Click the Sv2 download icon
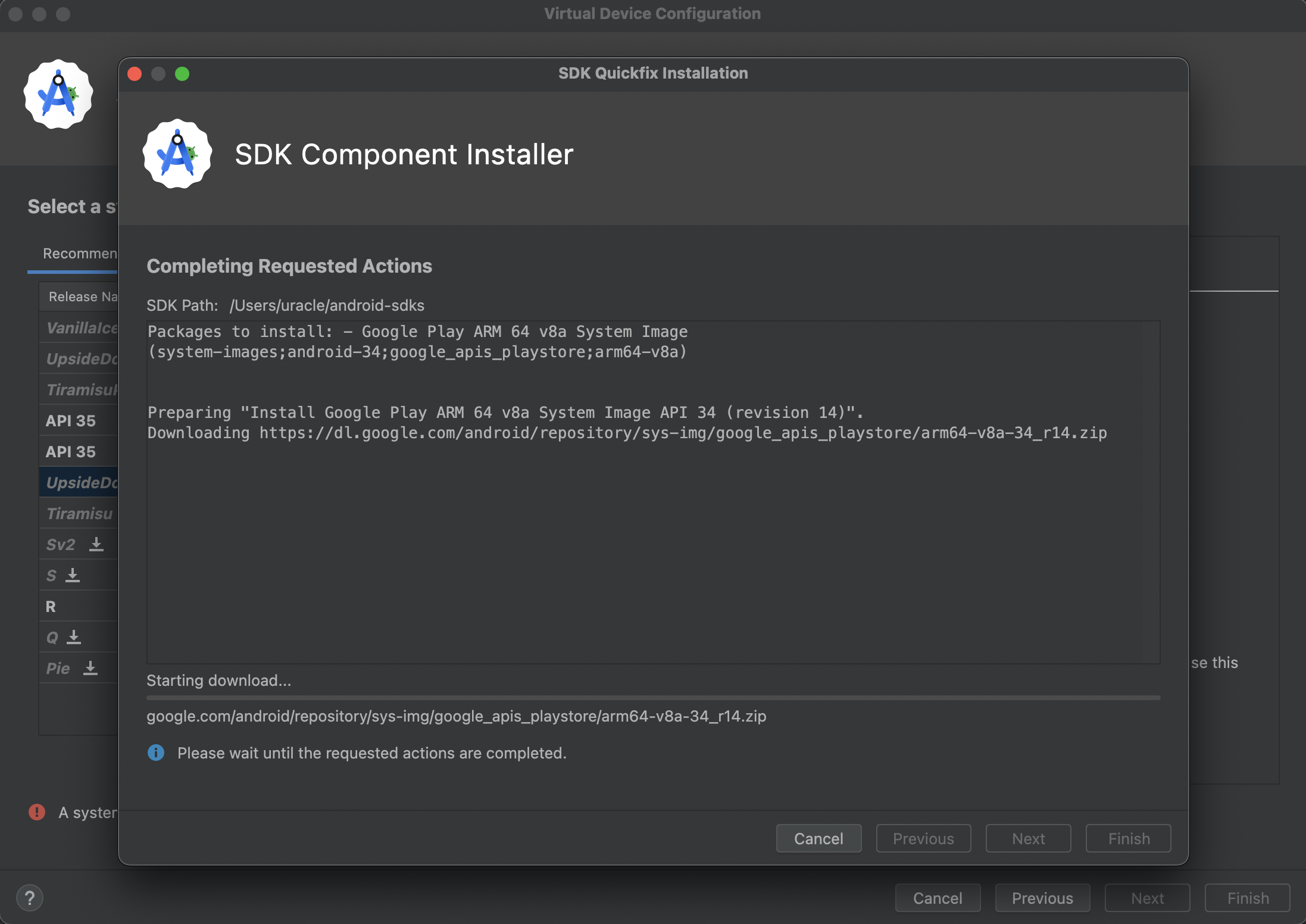This screenshot has height=924, width=1306. pos(96,544)
